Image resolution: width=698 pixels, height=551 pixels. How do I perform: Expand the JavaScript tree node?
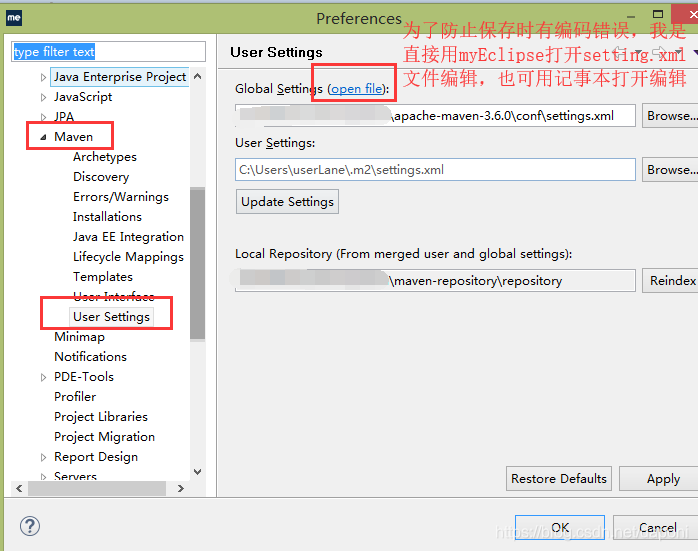point(43,97)
